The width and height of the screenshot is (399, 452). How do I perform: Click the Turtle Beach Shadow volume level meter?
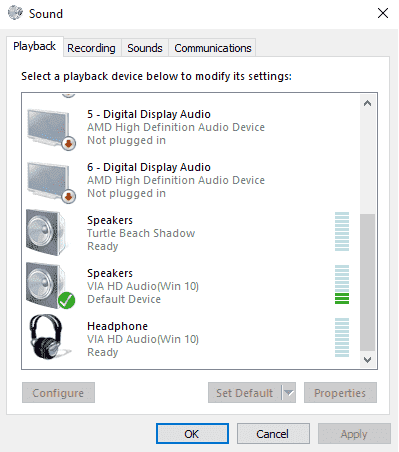pyautogui.click(x=342, y=231)
